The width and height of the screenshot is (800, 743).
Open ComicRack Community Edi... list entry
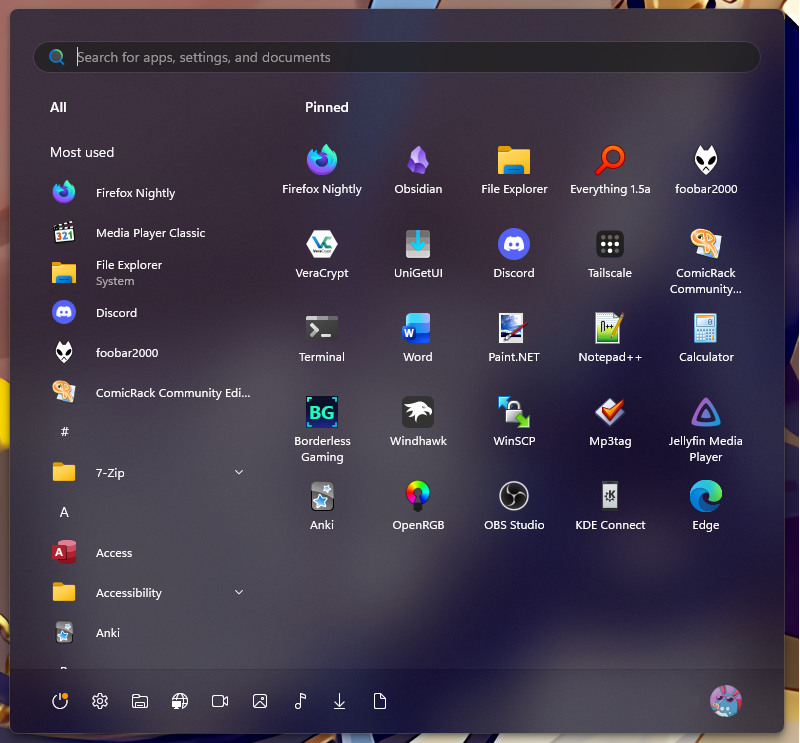[149, 393]
